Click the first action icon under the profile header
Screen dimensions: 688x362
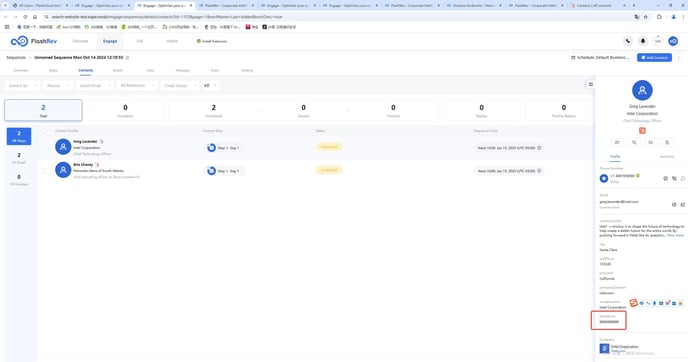click(617, 143)
